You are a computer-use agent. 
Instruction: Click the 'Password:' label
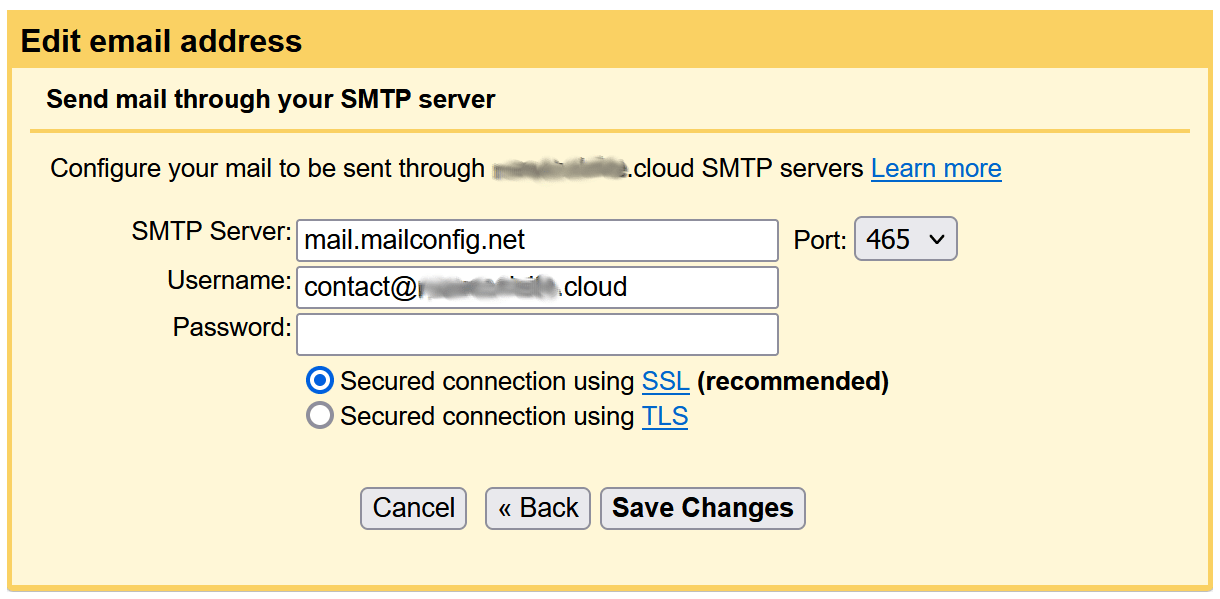click(232, 327)
